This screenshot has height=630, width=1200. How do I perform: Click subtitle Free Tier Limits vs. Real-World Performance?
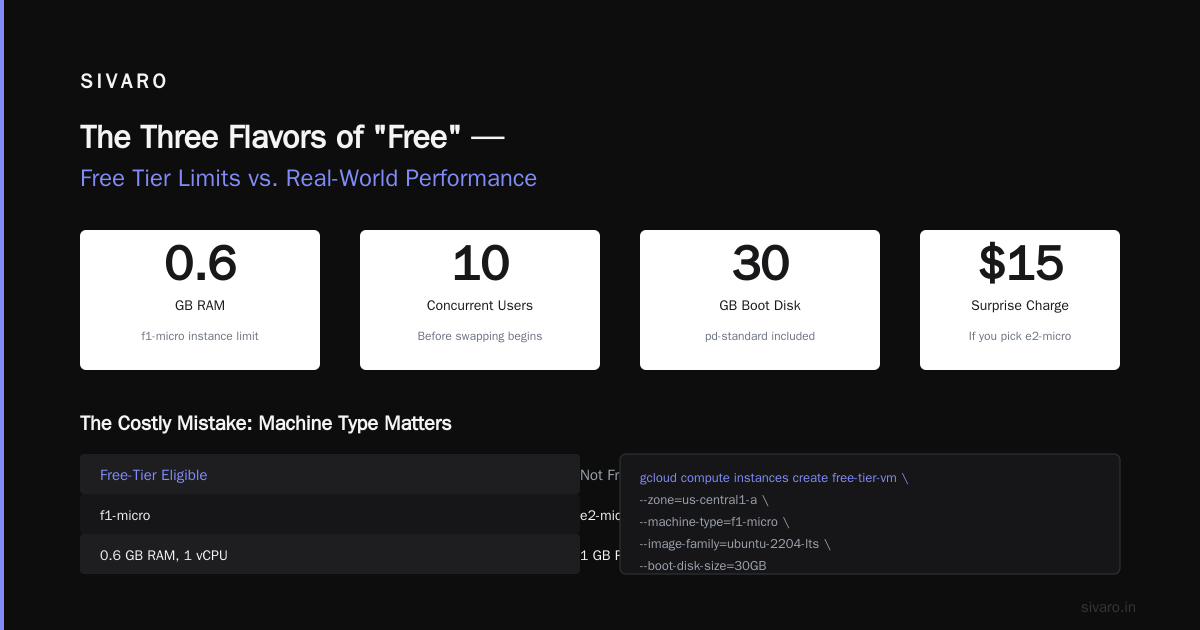(308, 178)
